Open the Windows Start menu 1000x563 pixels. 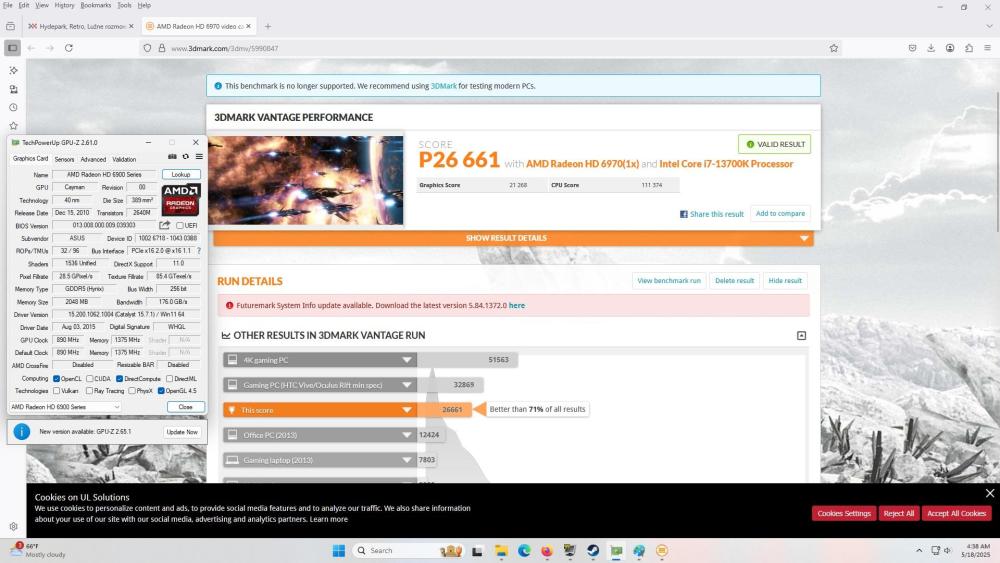[339, 551]
